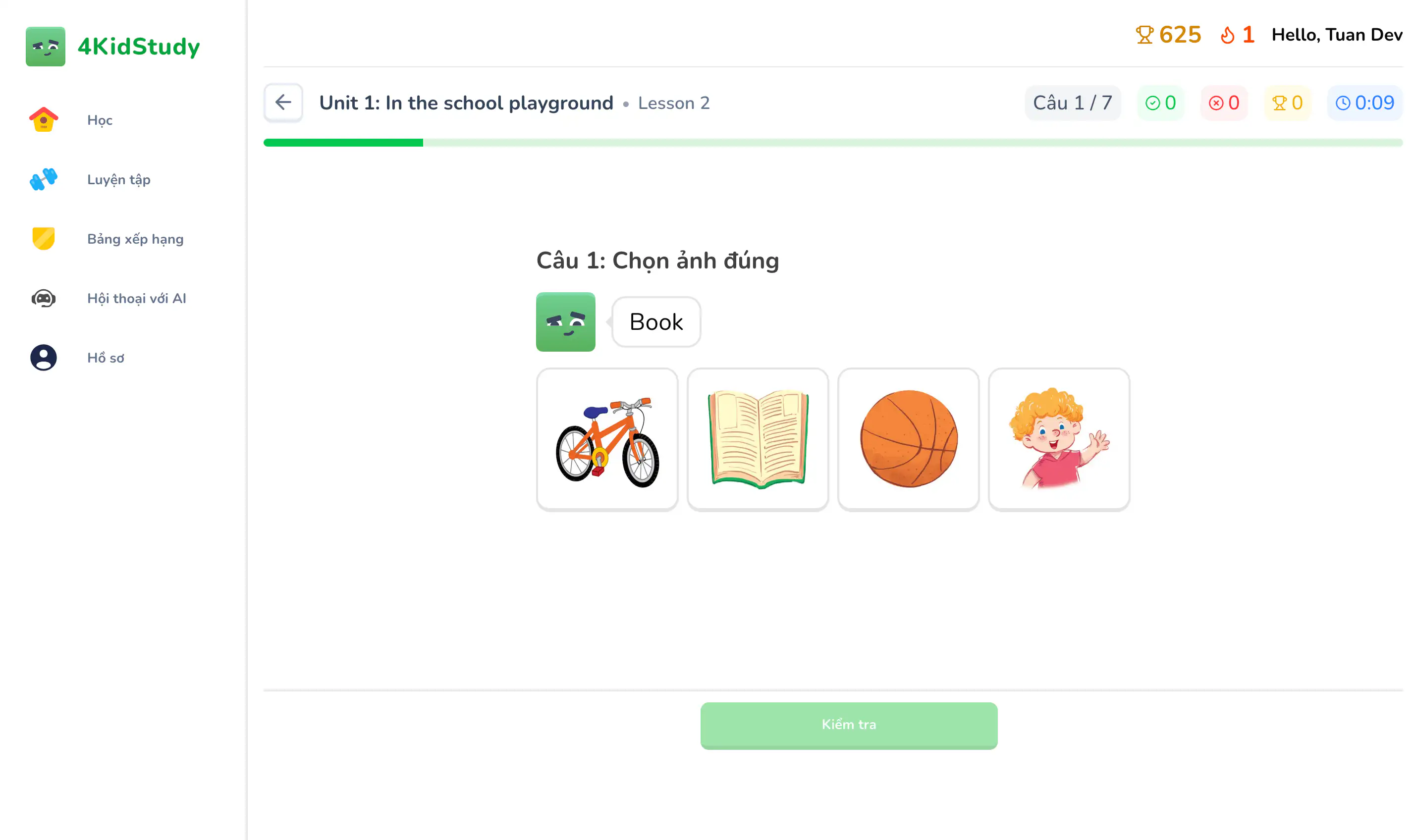The height and width of the screenshot is (840, 1413).
Task: Open the Học section from sidebar
Action: (99, 119)
